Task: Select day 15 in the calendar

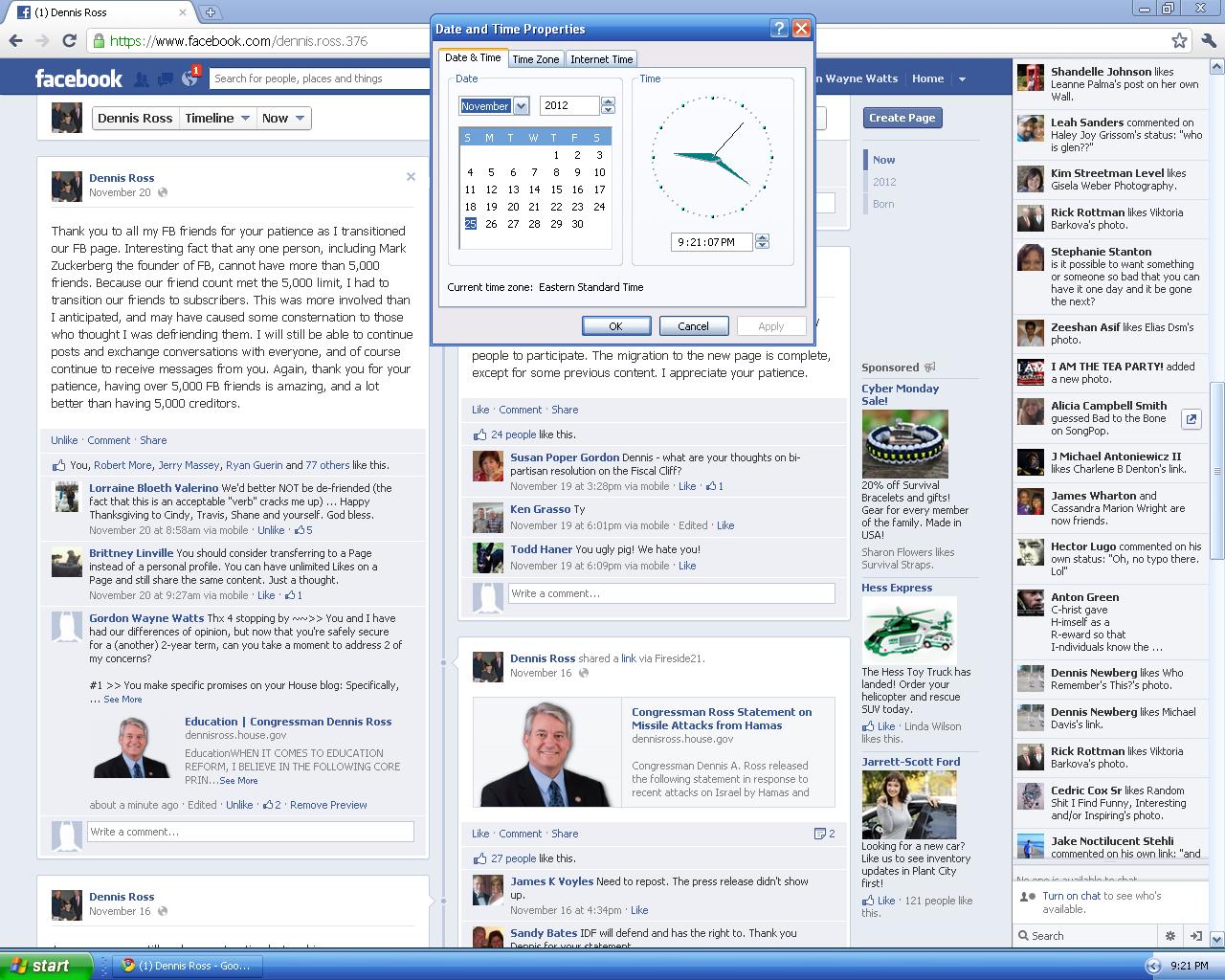Action: pyautogui.click(x=556, y=189)
